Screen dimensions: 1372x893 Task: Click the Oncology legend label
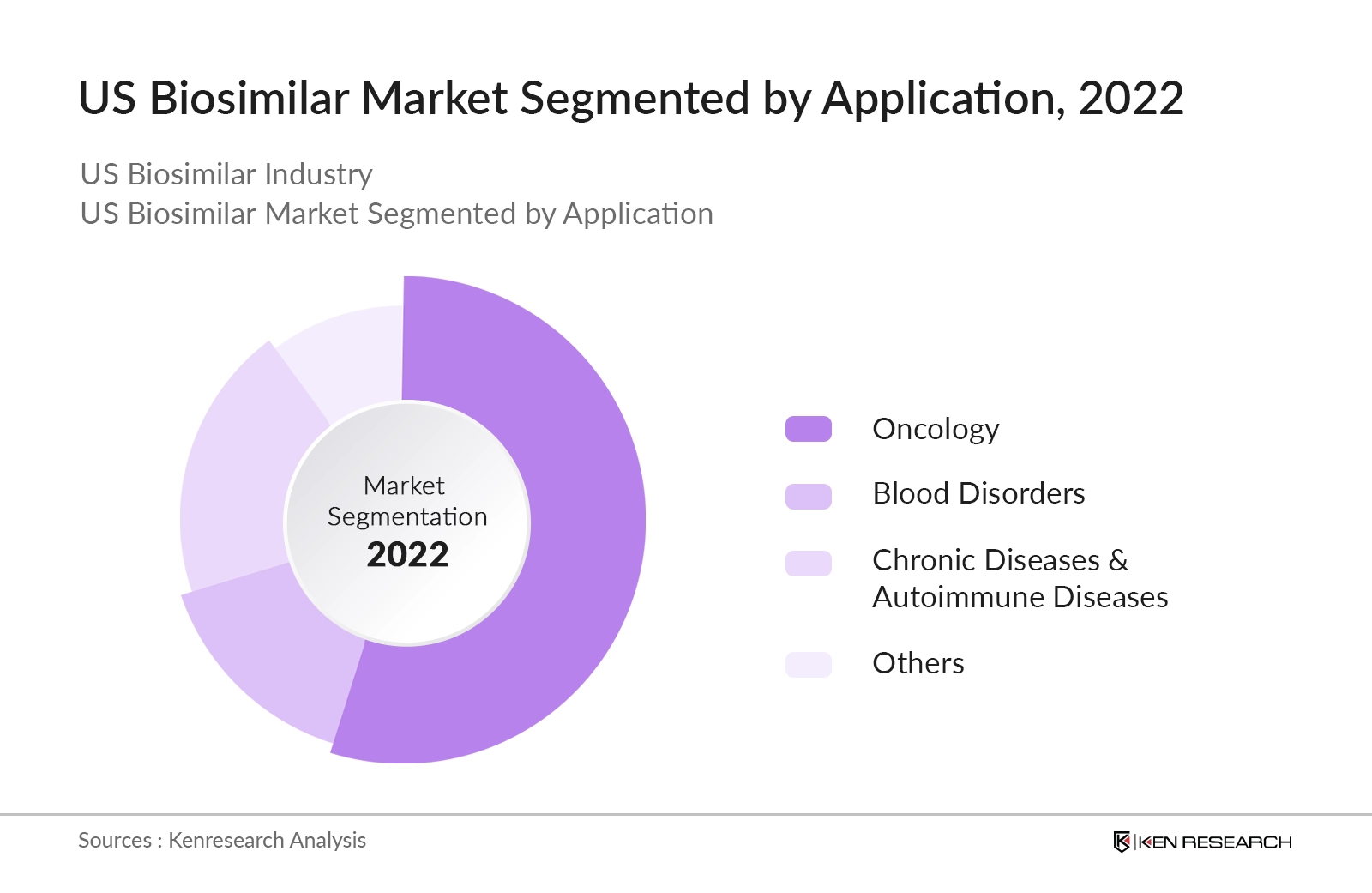pos(935,429)
